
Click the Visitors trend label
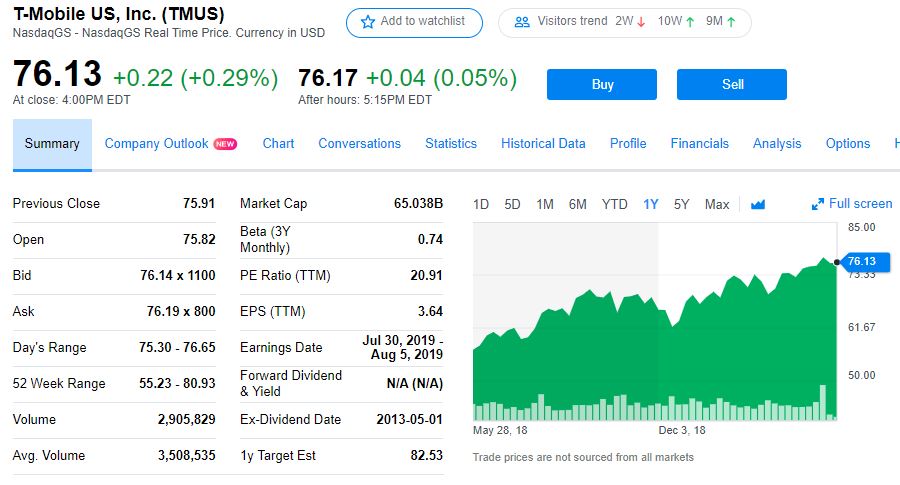click(x=572, y=21)
